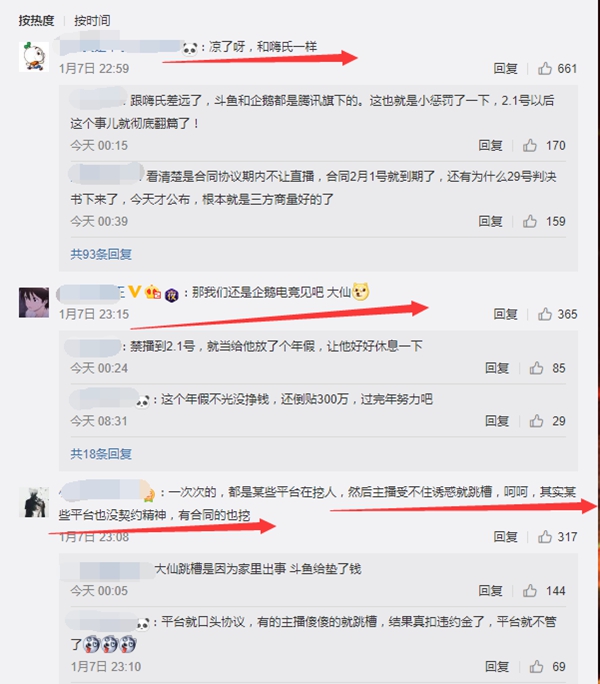Sort comments by 按热度 tab
Image resolution: width=600 pixels, height=684 pixels.
click(x=36, y=21)
